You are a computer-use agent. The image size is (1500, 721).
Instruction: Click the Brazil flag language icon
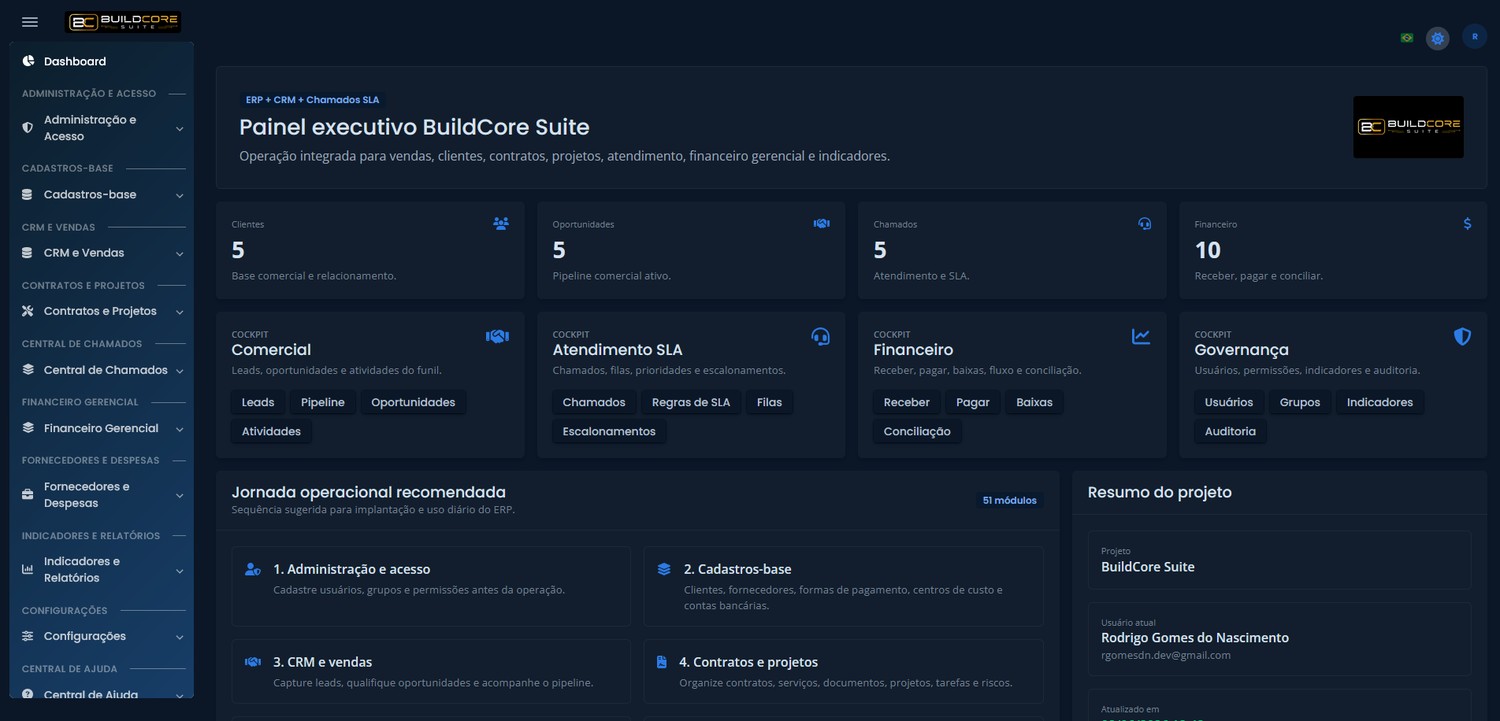(1407, 38)
